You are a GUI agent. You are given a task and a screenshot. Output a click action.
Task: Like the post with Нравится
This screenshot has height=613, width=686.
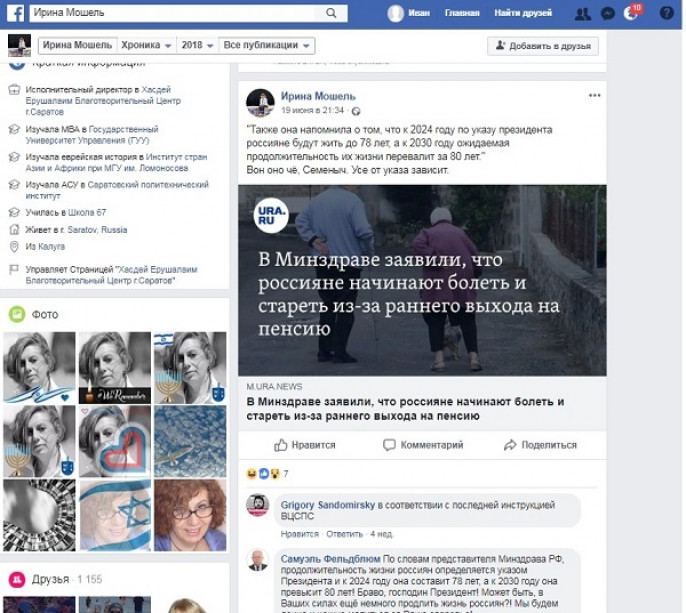(x=305, y=445)
